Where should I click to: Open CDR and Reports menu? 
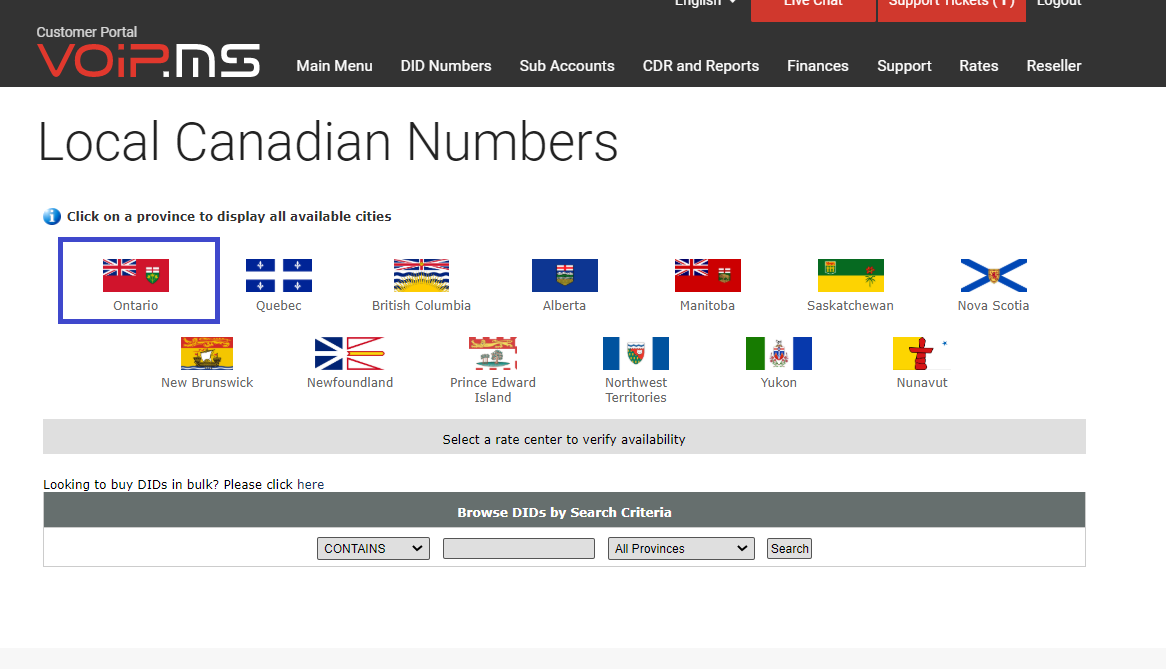point(701,65)
